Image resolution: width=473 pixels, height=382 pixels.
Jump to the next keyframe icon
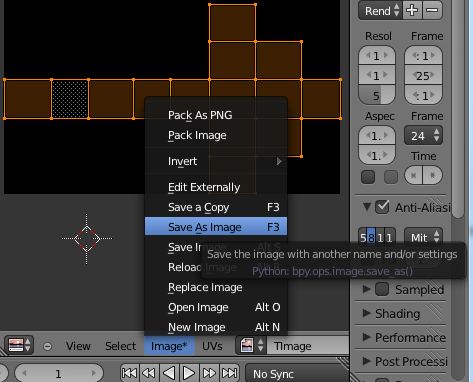tap(209, 373)
